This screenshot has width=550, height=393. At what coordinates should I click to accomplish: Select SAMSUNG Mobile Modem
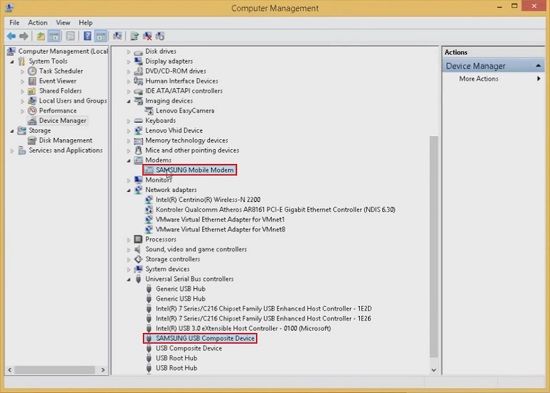pos(195,170)
